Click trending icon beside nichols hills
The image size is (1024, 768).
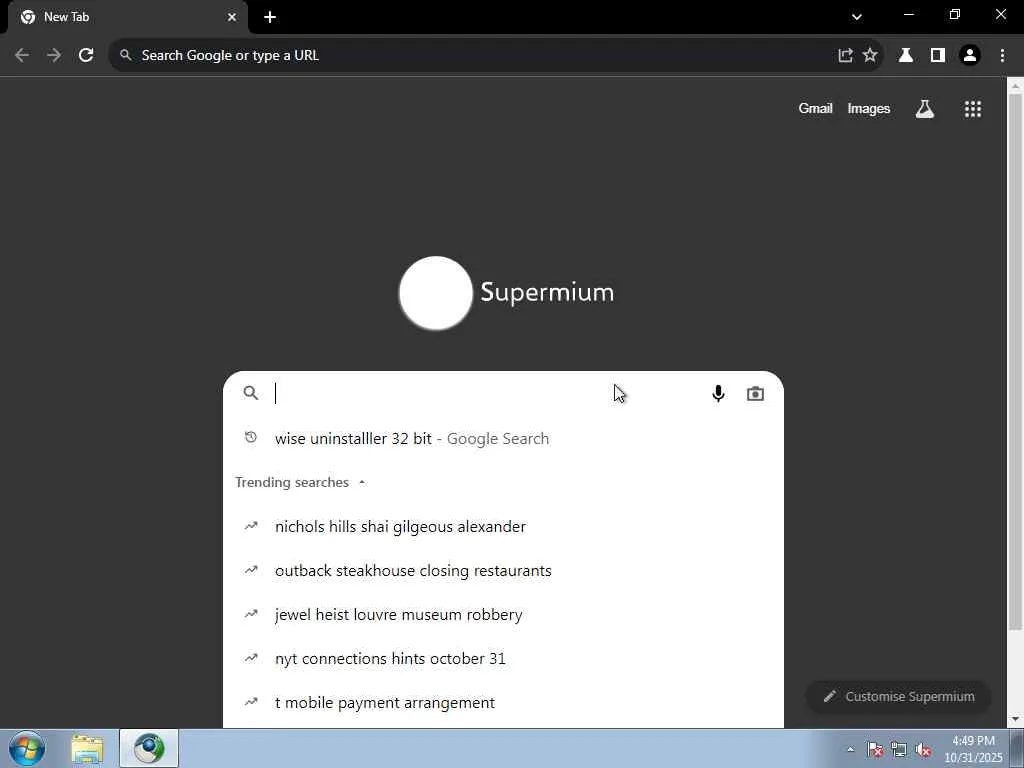coord(251,526)
